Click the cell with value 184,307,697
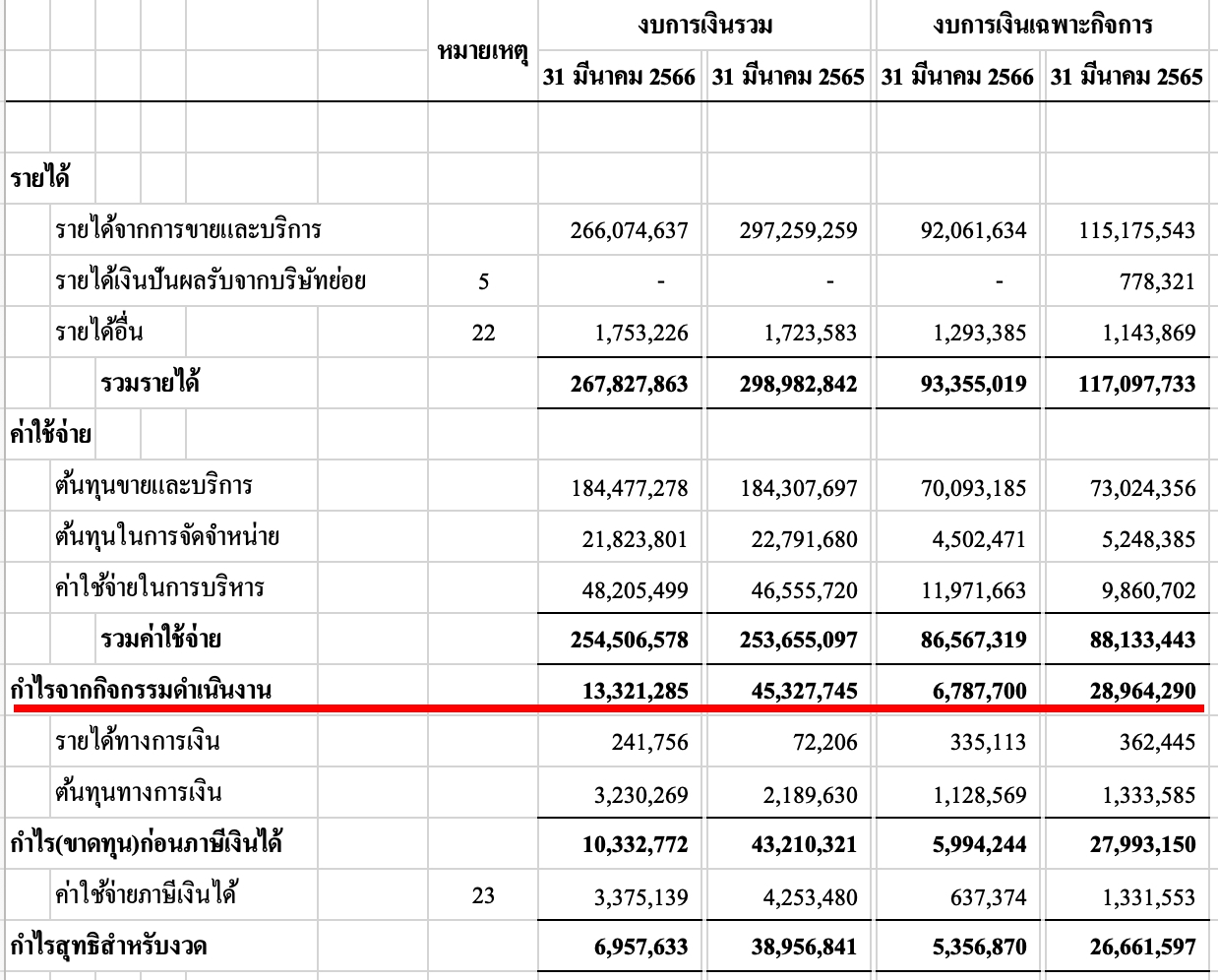Screen dimensions: 1218x980 798,487
